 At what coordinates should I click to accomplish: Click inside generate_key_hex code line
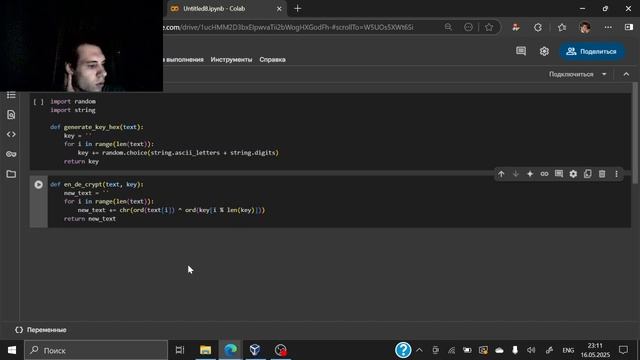(97, 127)
